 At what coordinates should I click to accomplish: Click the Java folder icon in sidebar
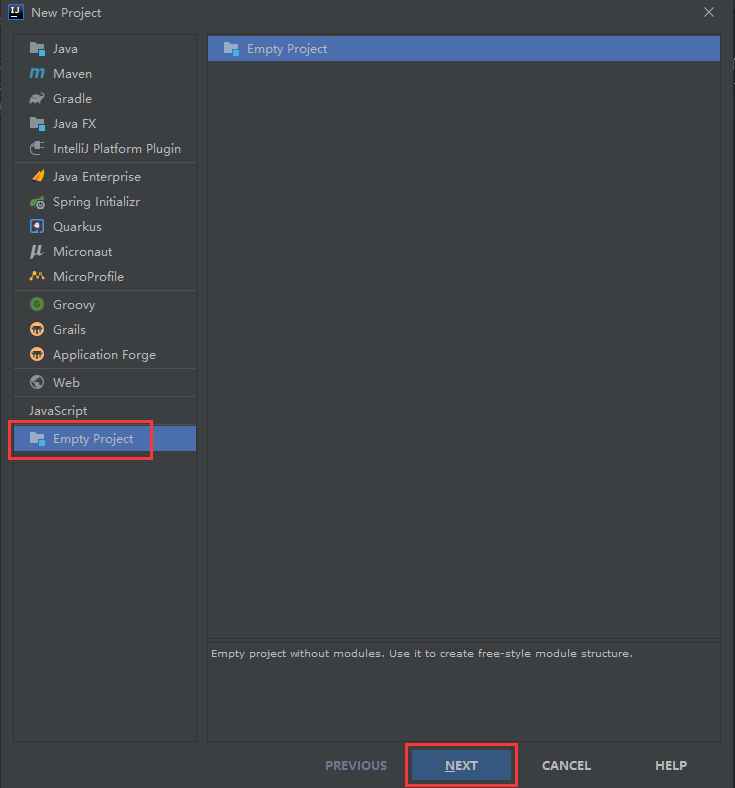coord(37,49)
